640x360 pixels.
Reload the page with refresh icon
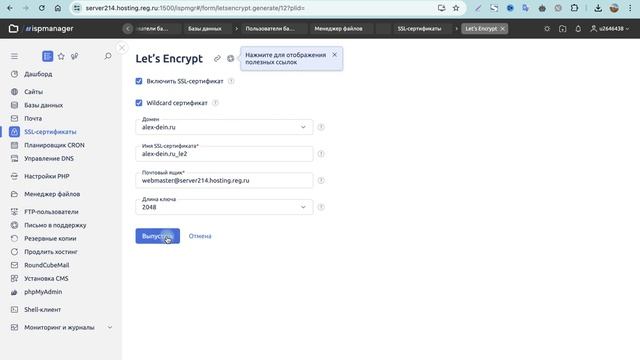click(x=42, y=8)
